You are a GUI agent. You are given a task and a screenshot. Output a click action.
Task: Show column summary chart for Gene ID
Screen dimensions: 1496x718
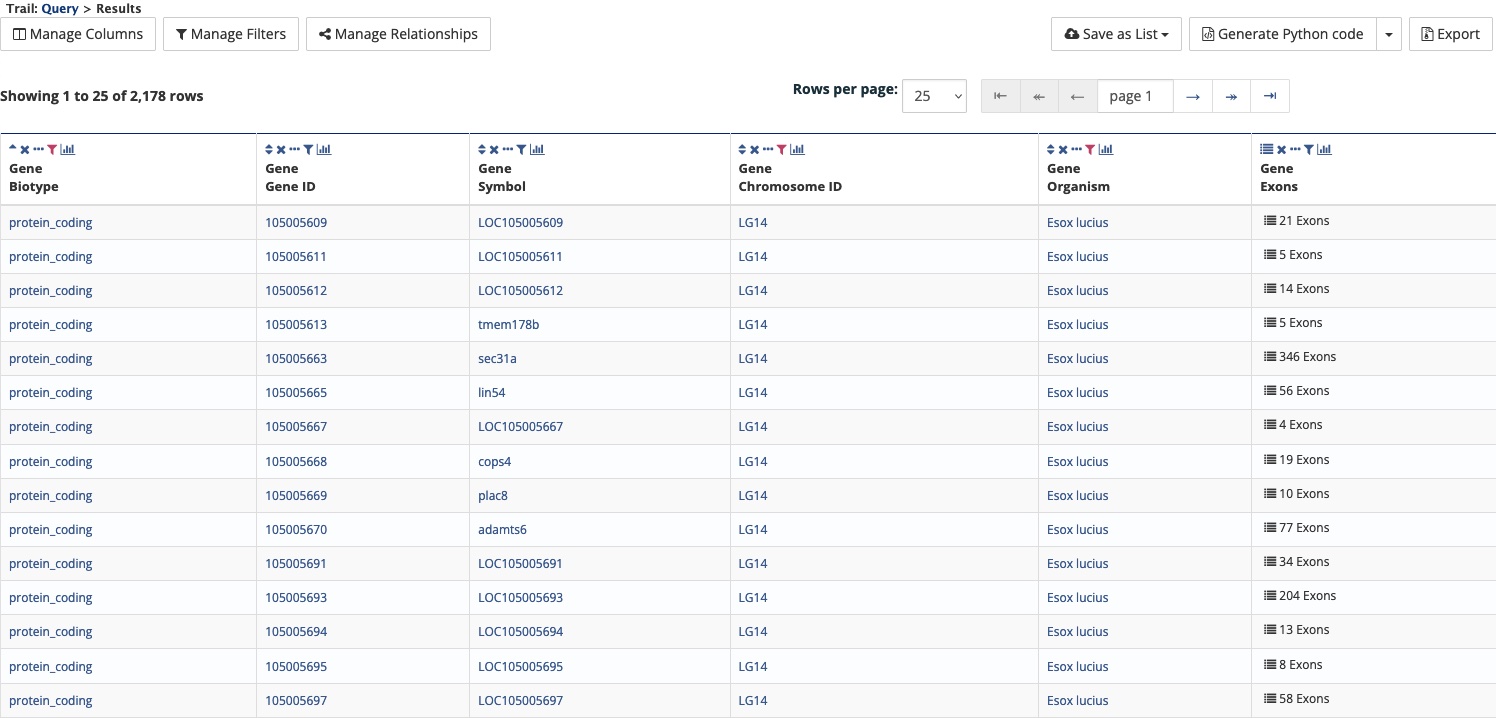[x=324, y=150]
